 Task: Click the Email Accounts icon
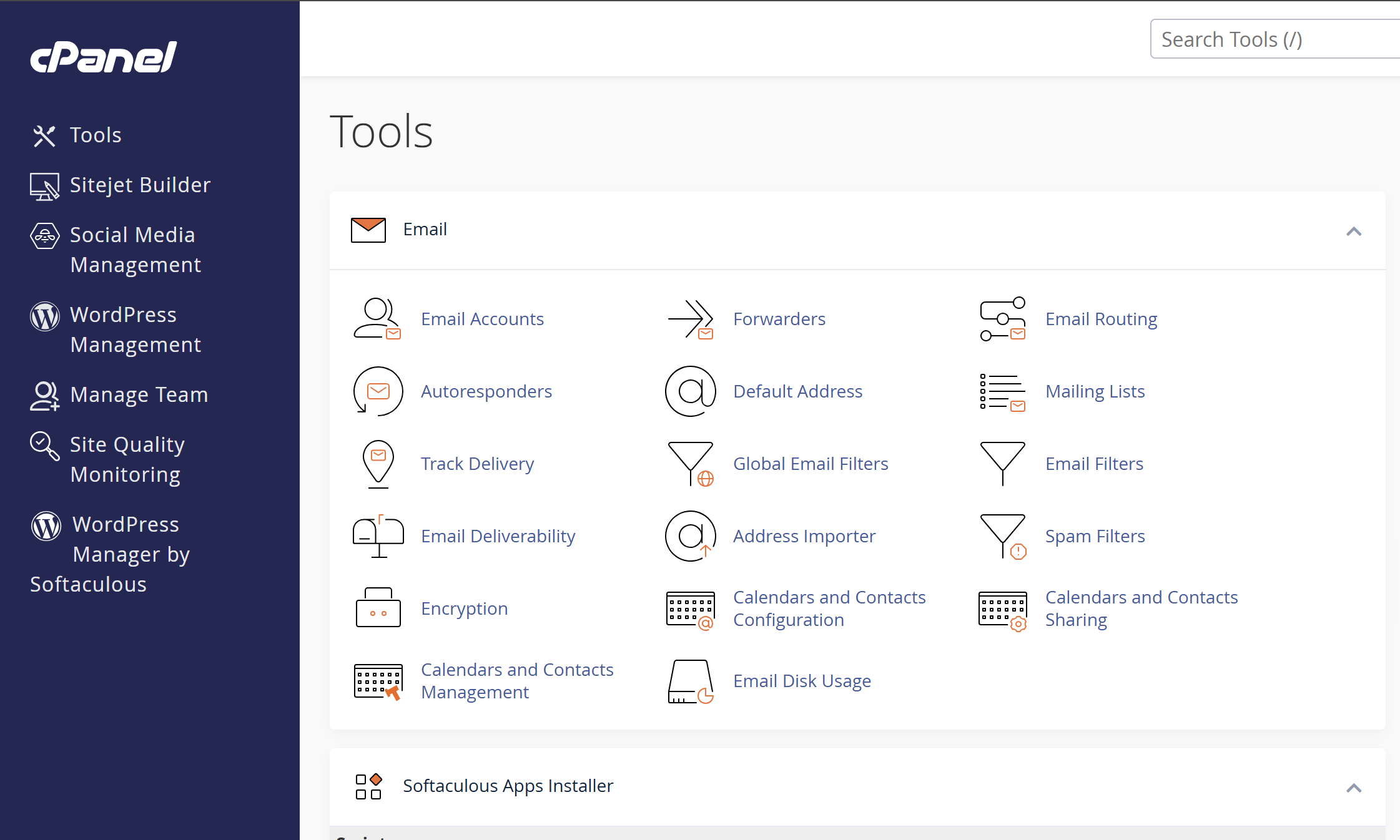[x=377, y=319]
